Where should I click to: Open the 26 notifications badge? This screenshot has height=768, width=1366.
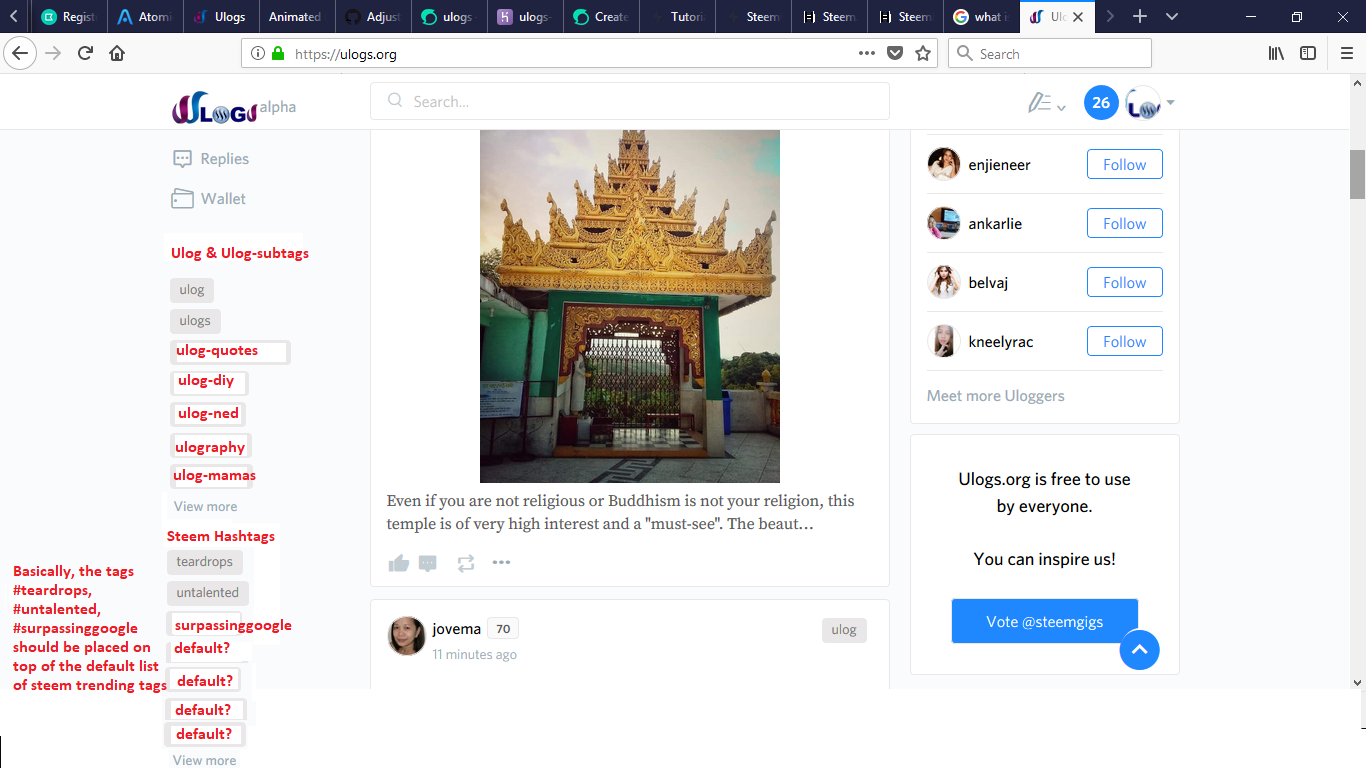tap(1101, 102)
